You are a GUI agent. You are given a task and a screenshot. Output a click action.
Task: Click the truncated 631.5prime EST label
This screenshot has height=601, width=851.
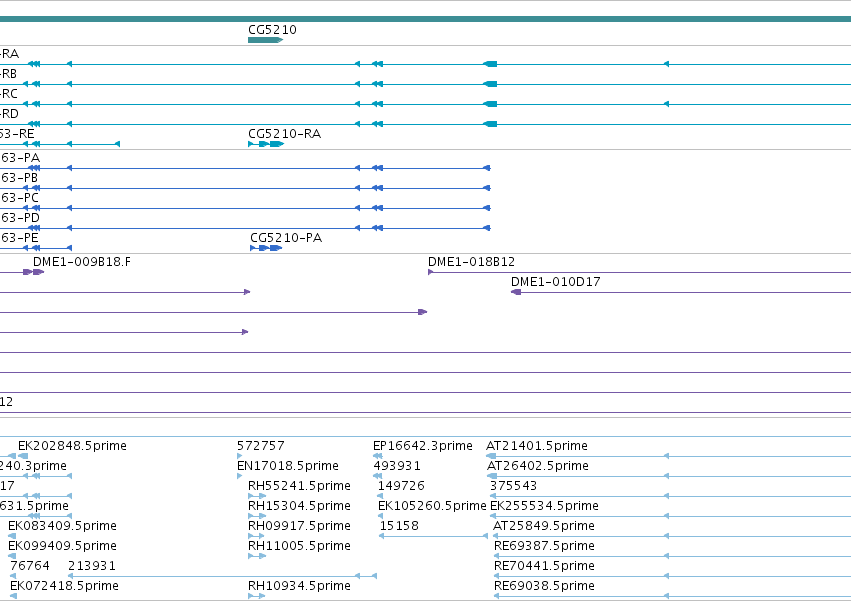[x=34, y=506]
